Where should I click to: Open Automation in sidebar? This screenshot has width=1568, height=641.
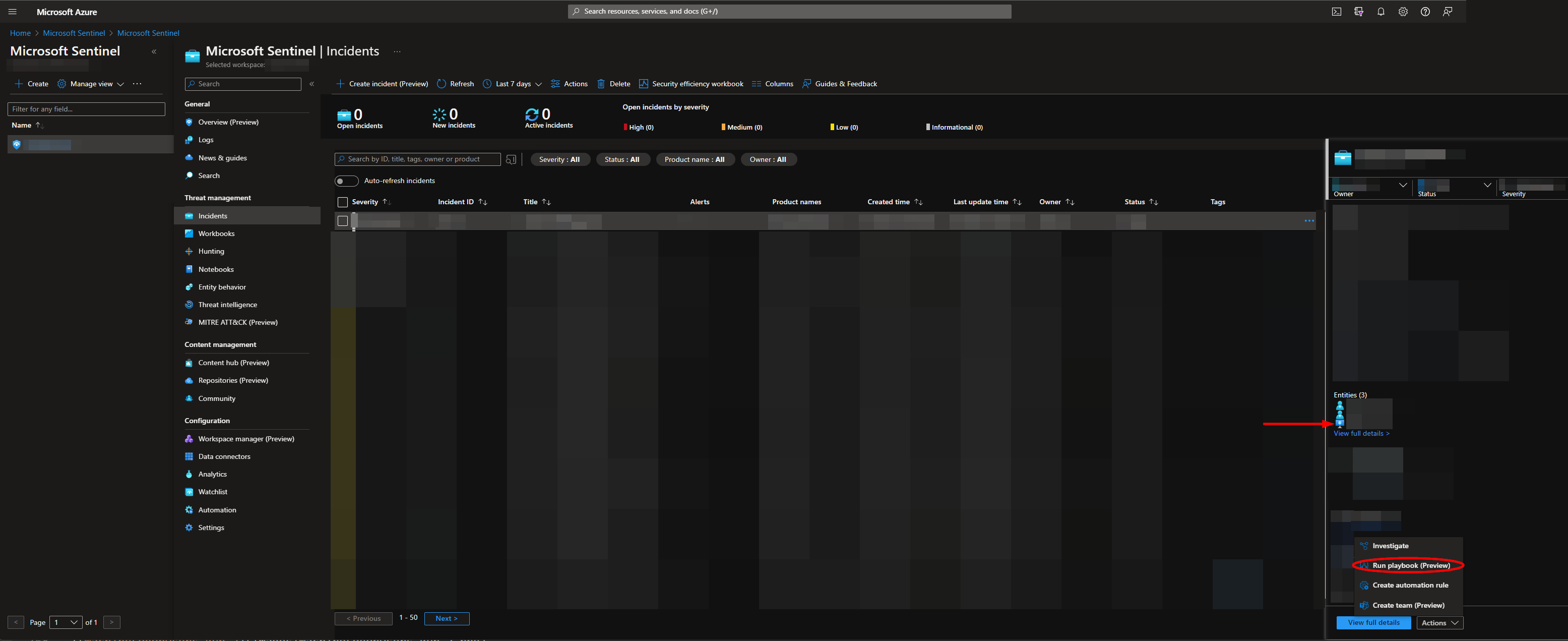[x=217, y=510]
